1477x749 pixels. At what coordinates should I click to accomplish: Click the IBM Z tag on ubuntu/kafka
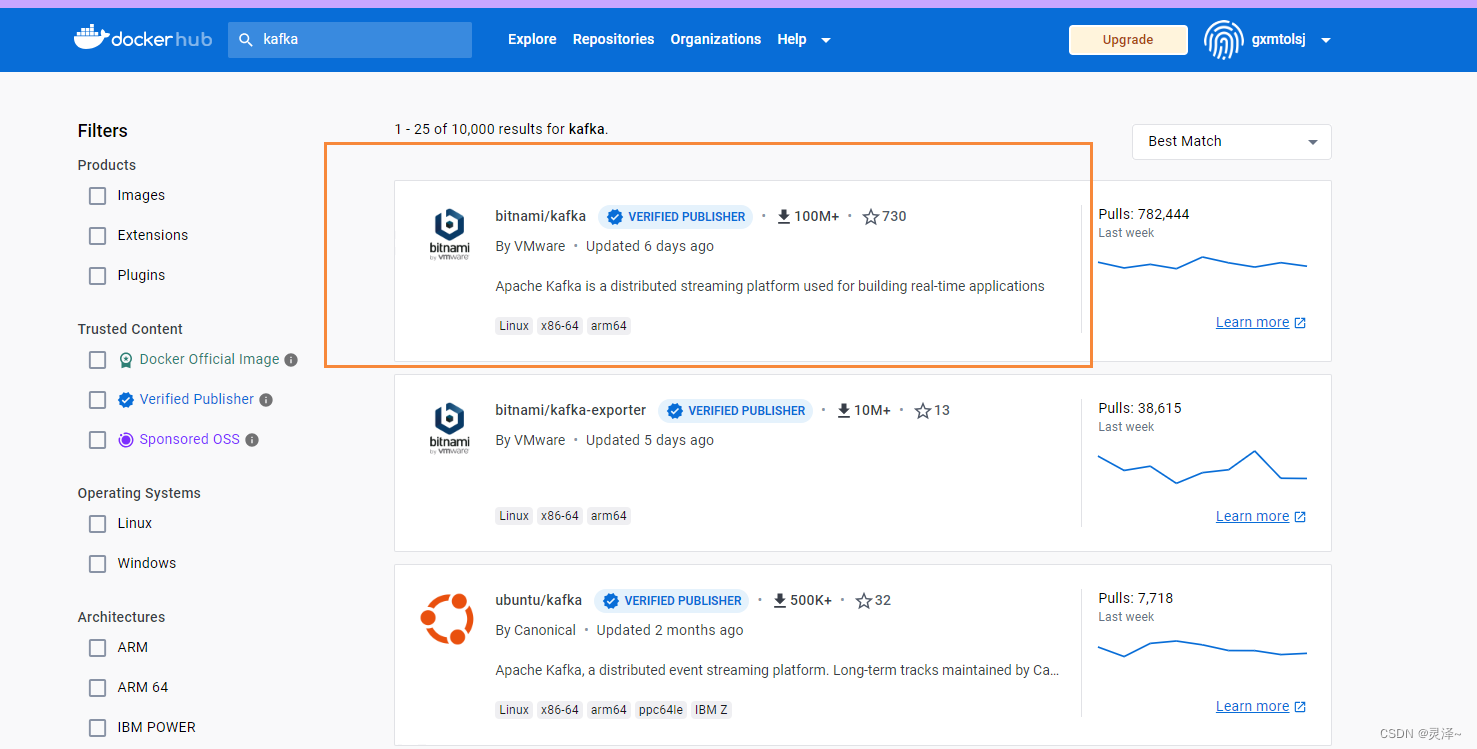point(712,711)
